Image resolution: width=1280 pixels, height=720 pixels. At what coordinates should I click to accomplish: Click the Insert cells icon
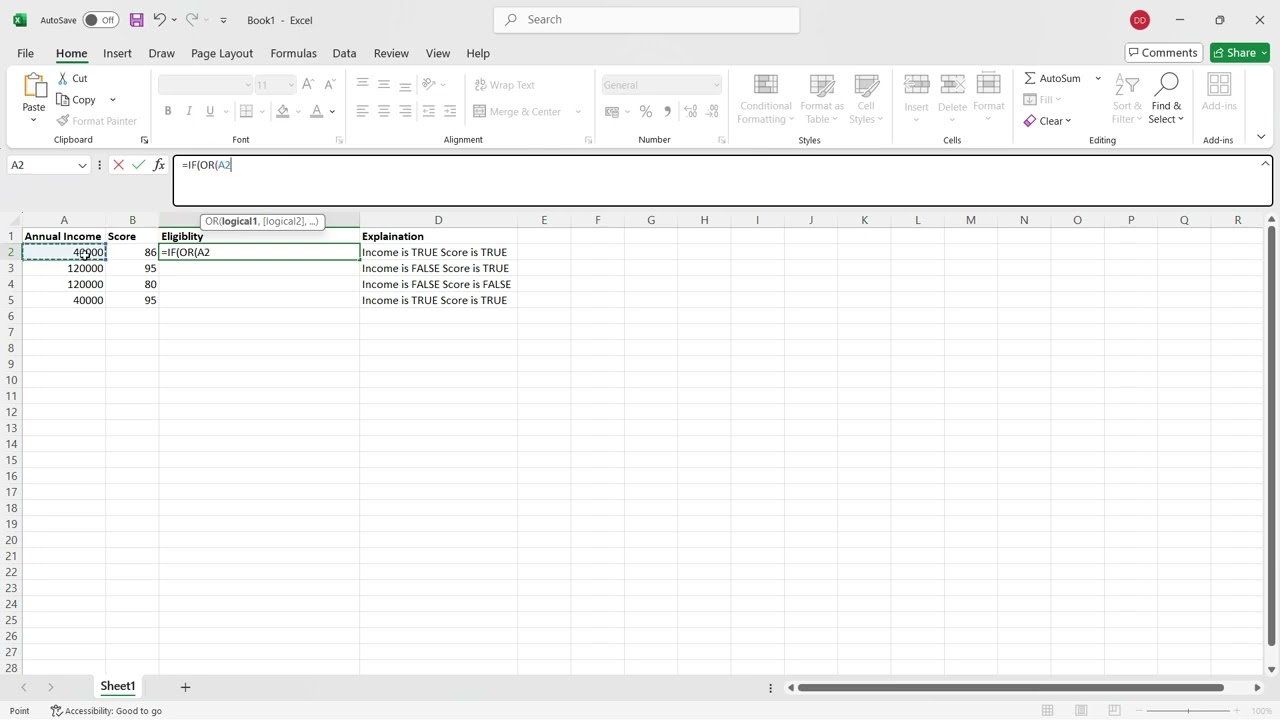click(x=916, y=85)
